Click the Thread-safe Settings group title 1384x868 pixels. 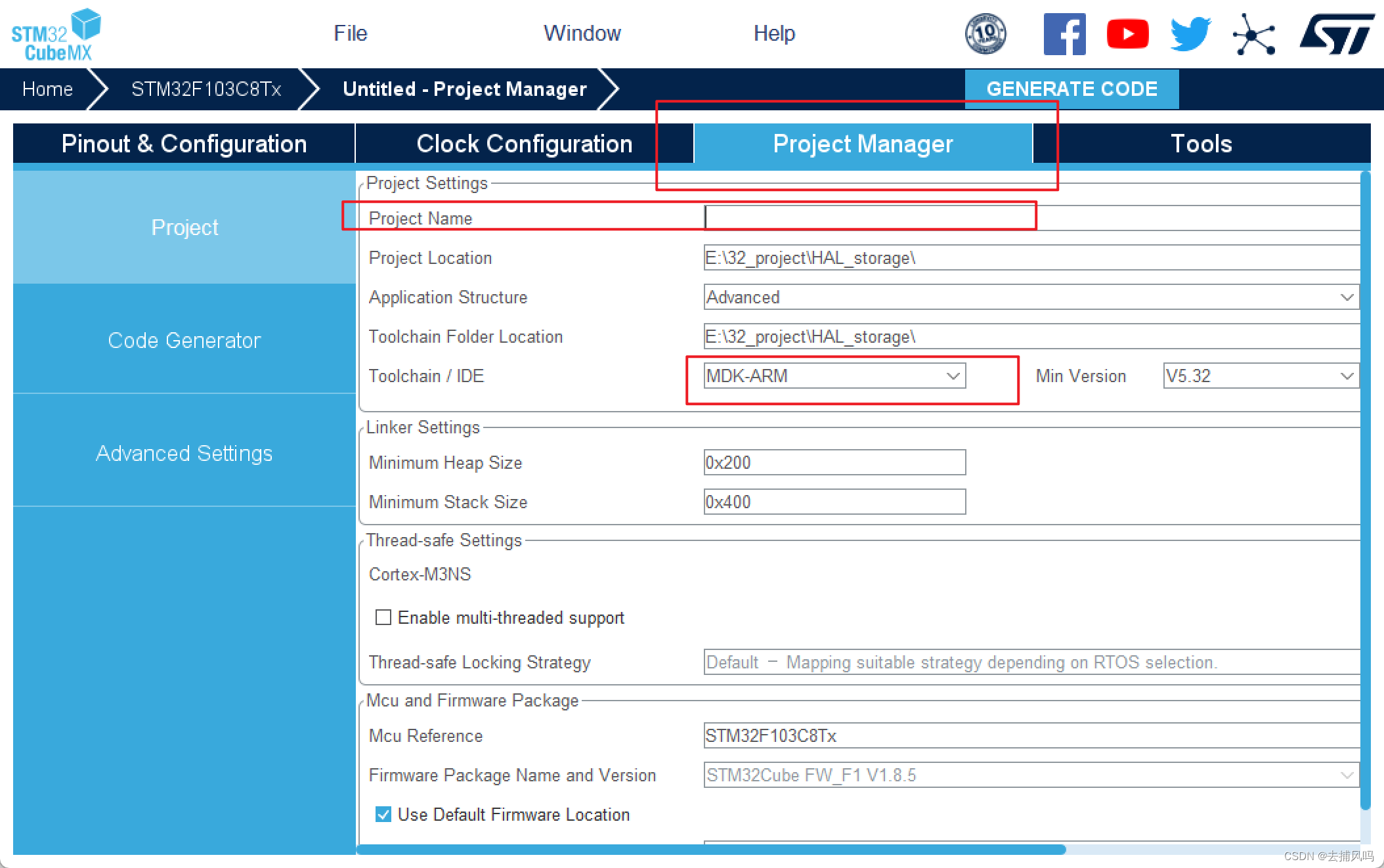coord(444,540)
